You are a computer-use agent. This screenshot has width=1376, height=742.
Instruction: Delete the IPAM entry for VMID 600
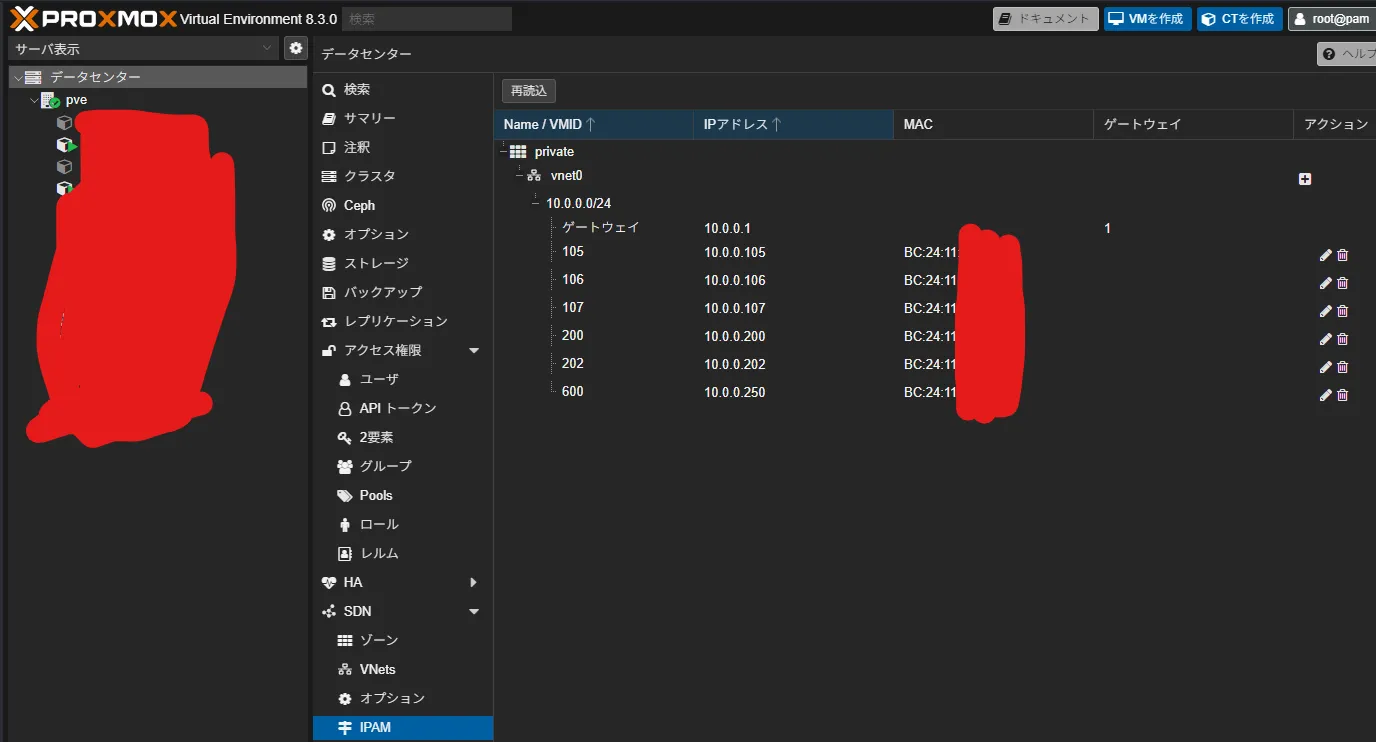(1342, 395)
